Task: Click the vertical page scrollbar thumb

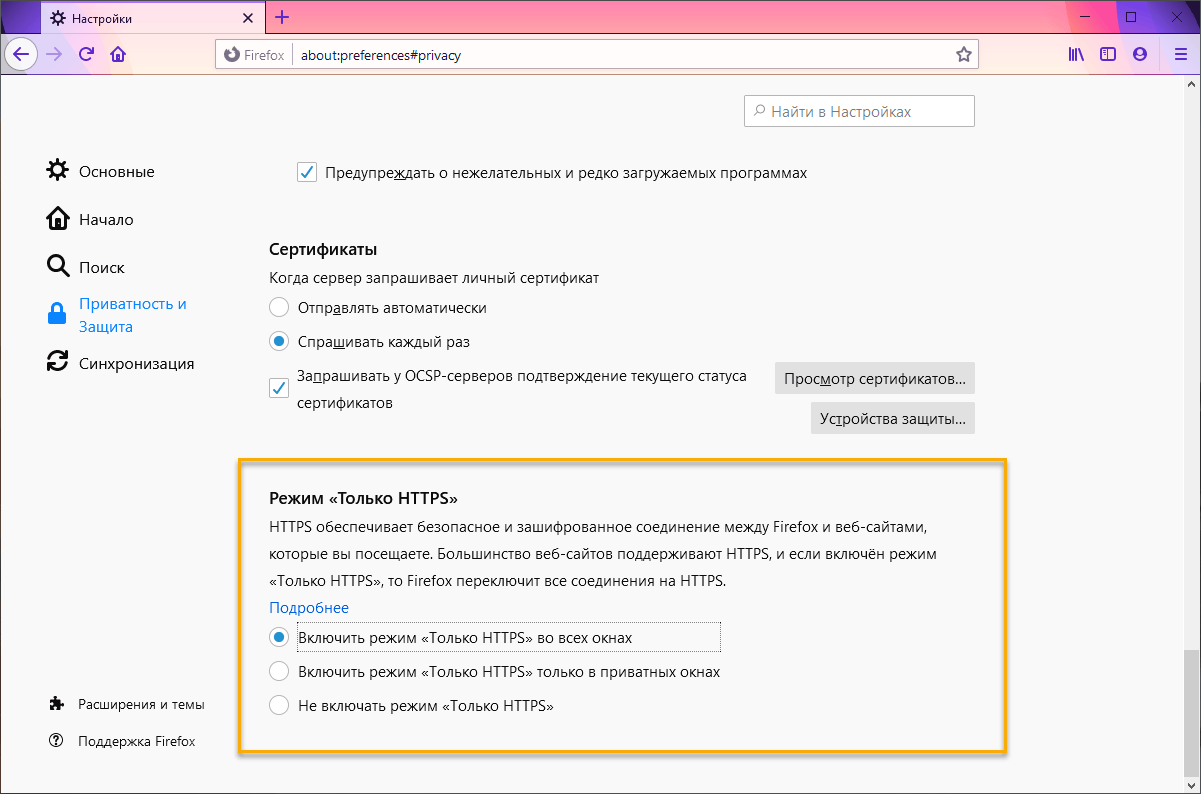Action: click(1190, 710)
